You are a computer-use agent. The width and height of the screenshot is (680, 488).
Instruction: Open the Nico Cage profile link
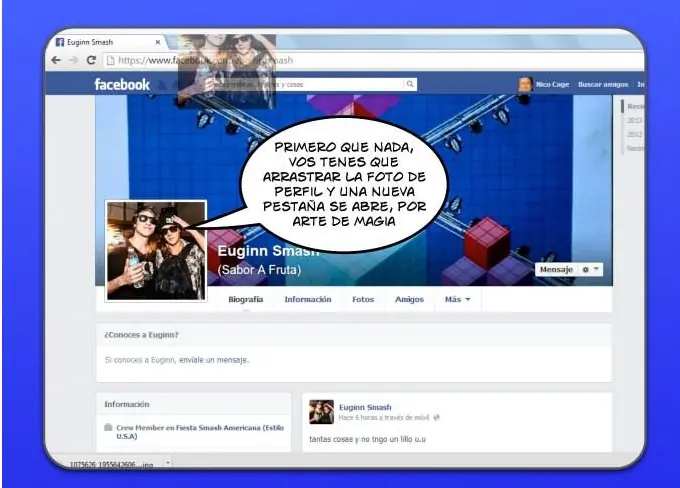point(552,84)
